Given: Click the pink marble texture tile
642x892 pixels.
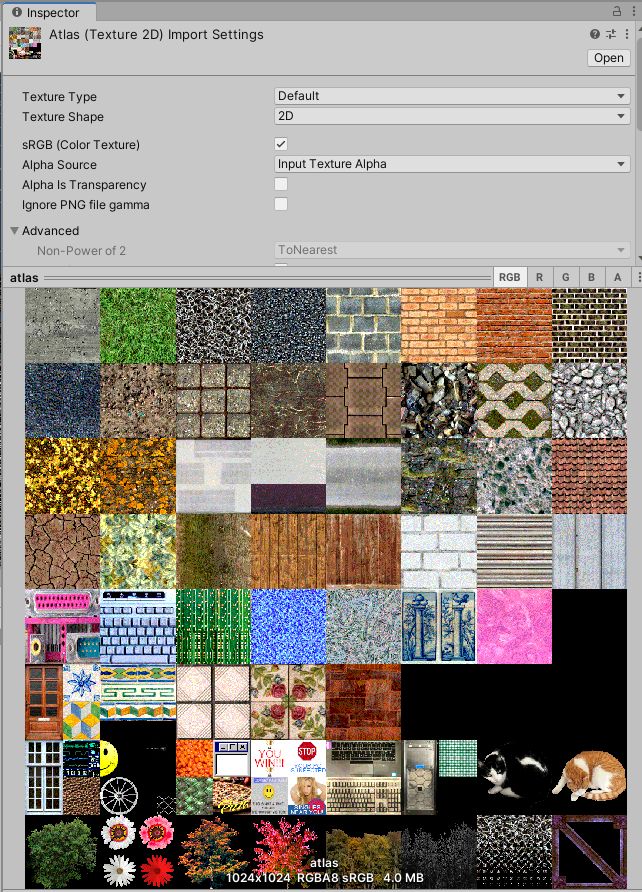Looking at the screenshot, I should (x=514, y=626).
